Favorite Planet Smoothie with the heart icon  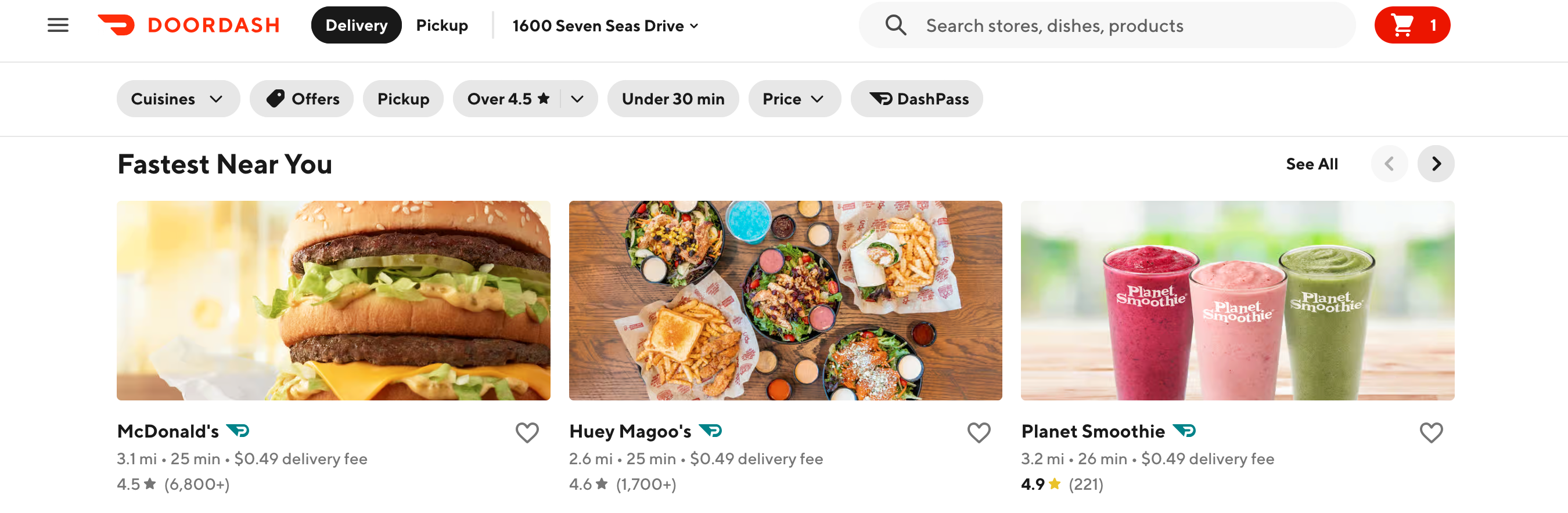(1430, 433)
